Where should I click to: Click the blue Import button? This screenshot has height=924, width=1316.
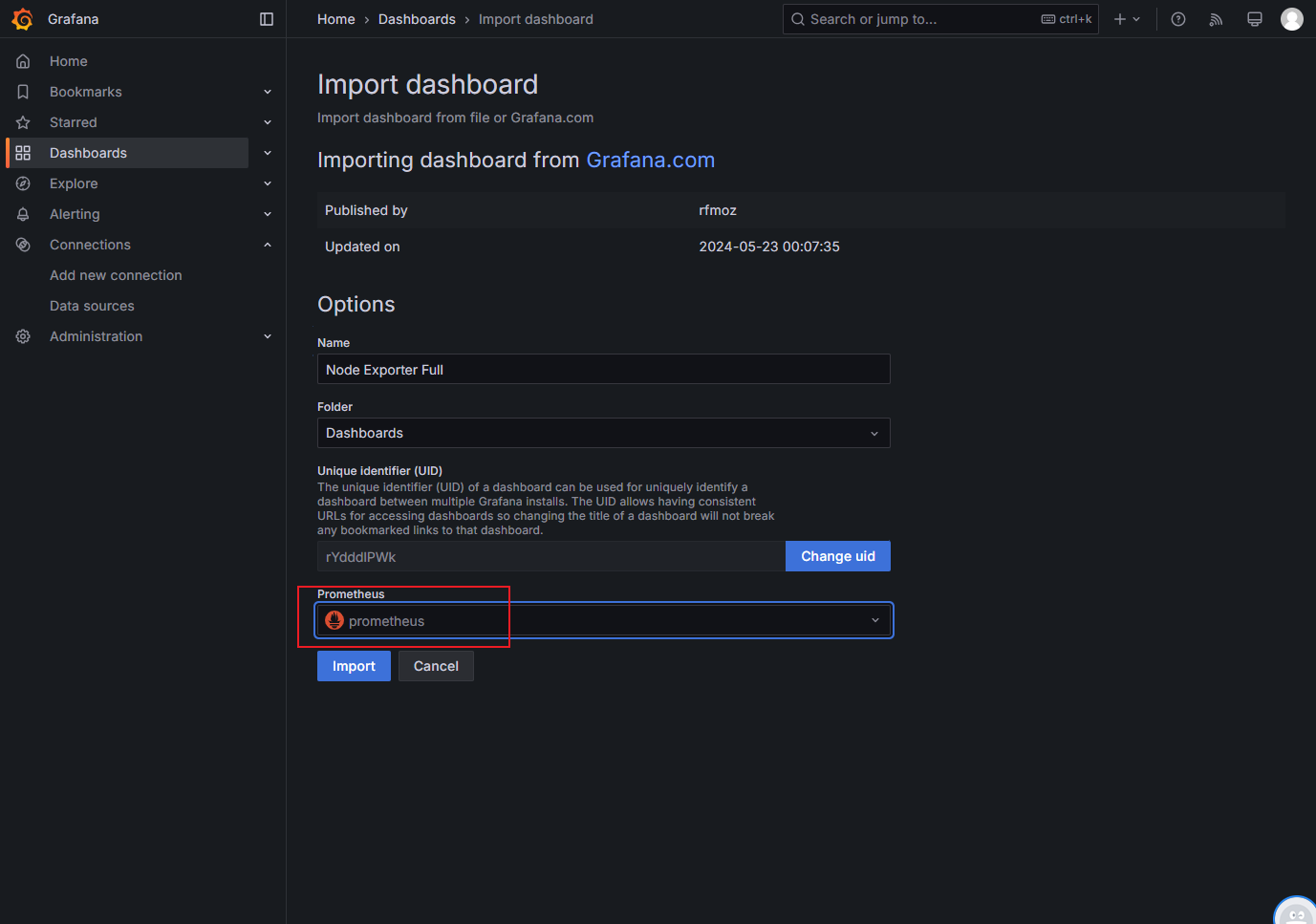pos(354,666)
